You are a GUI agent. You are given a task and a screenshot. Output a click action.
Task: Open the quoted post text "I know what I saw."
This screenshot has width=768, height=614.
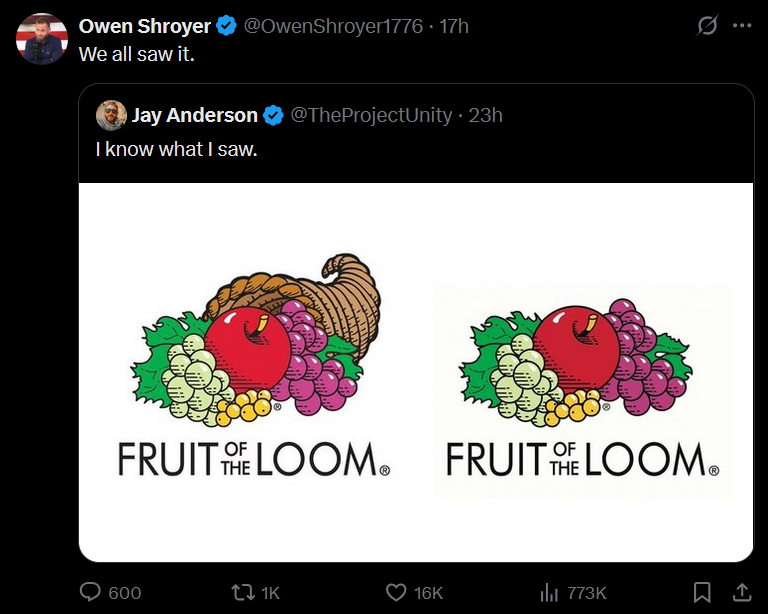176,149
